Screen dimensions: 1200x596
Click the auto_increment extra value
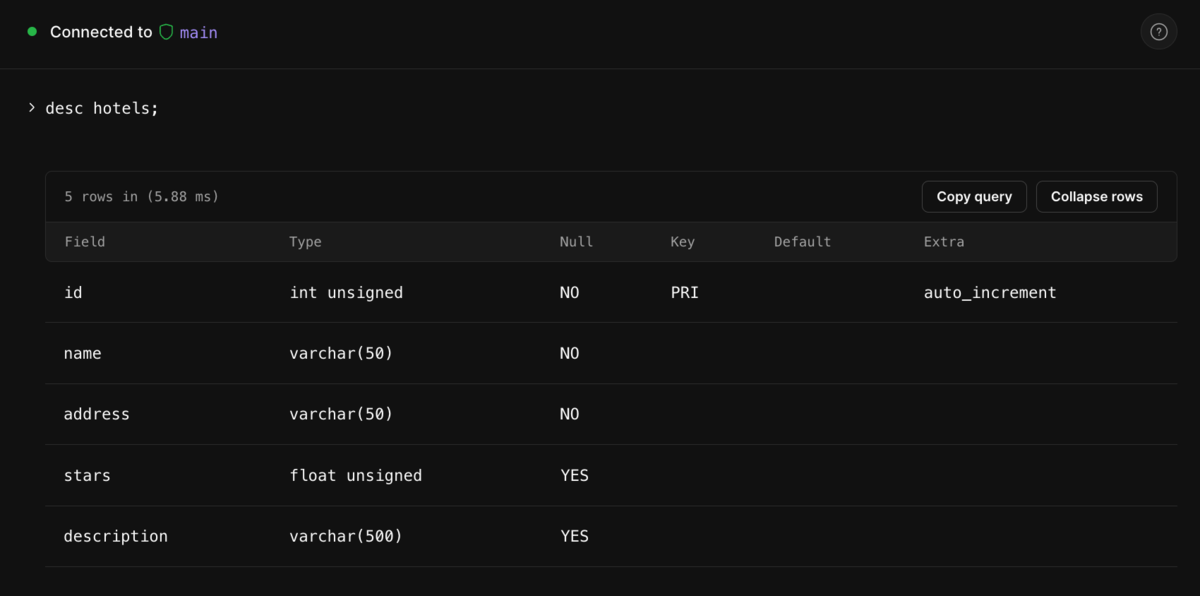[989, 293]
